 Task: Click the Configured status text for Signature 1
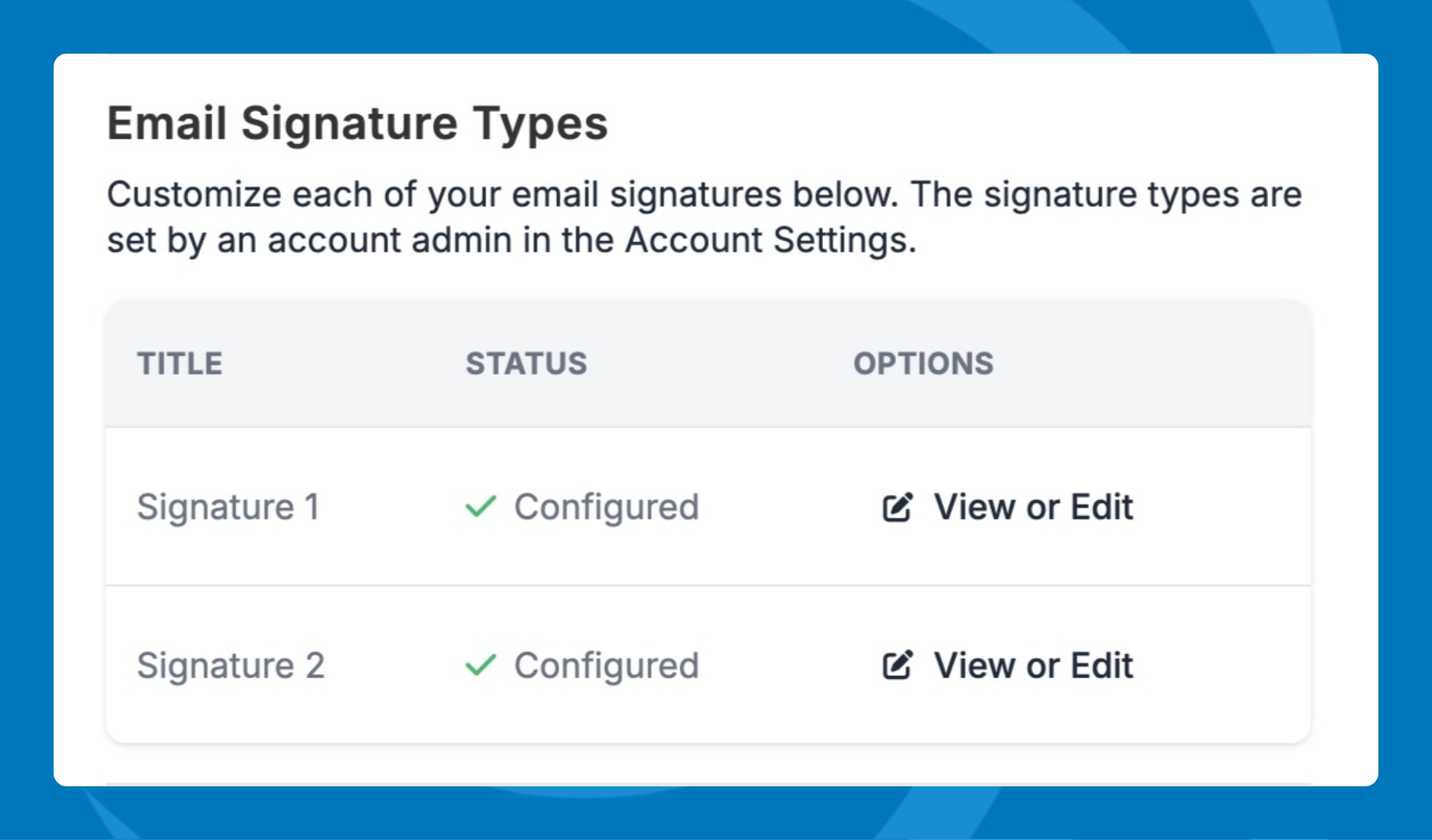tap(606, 507)
